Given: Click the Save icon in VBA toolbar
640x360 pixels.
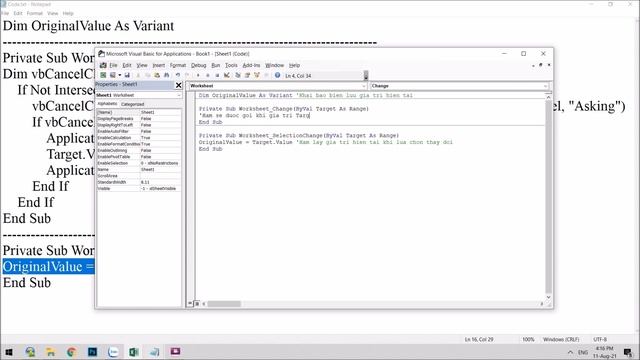Looking at the screenshot, I should pyautogui.click(x=127, y=76).
